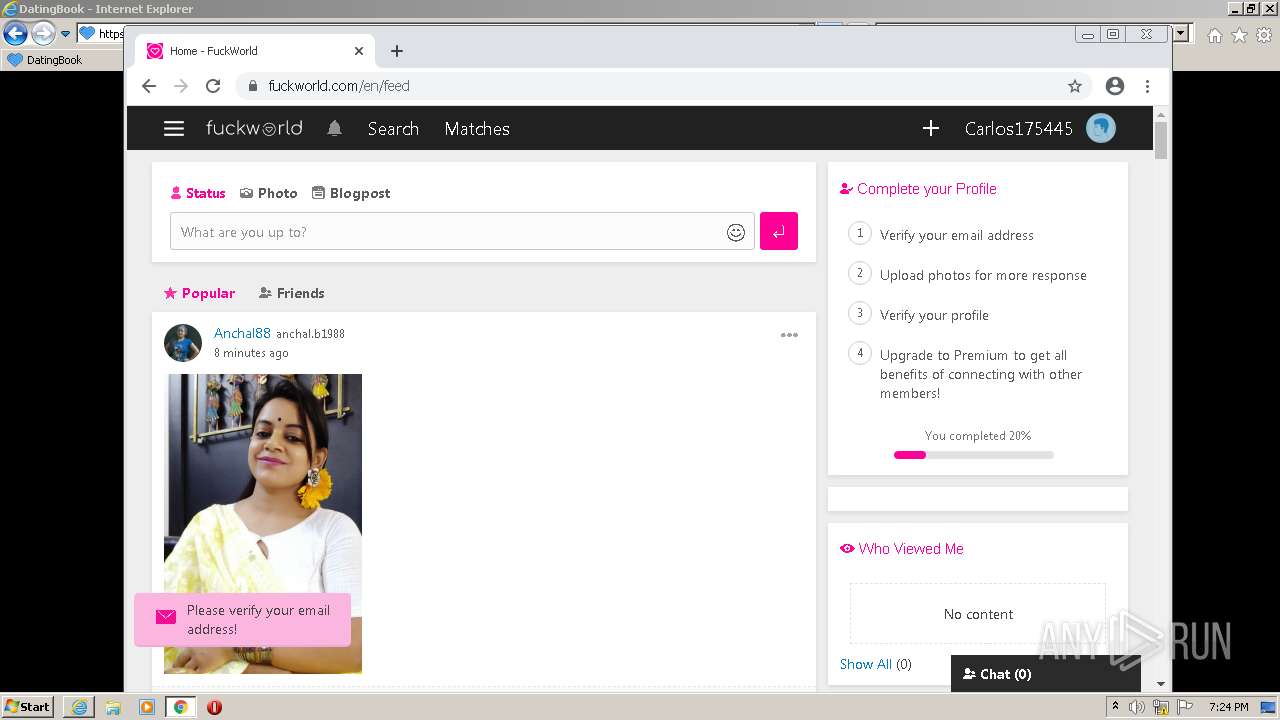Open Anchal88's posted photo
Viewport: 1280px width, 720px height.
[263, 524]
